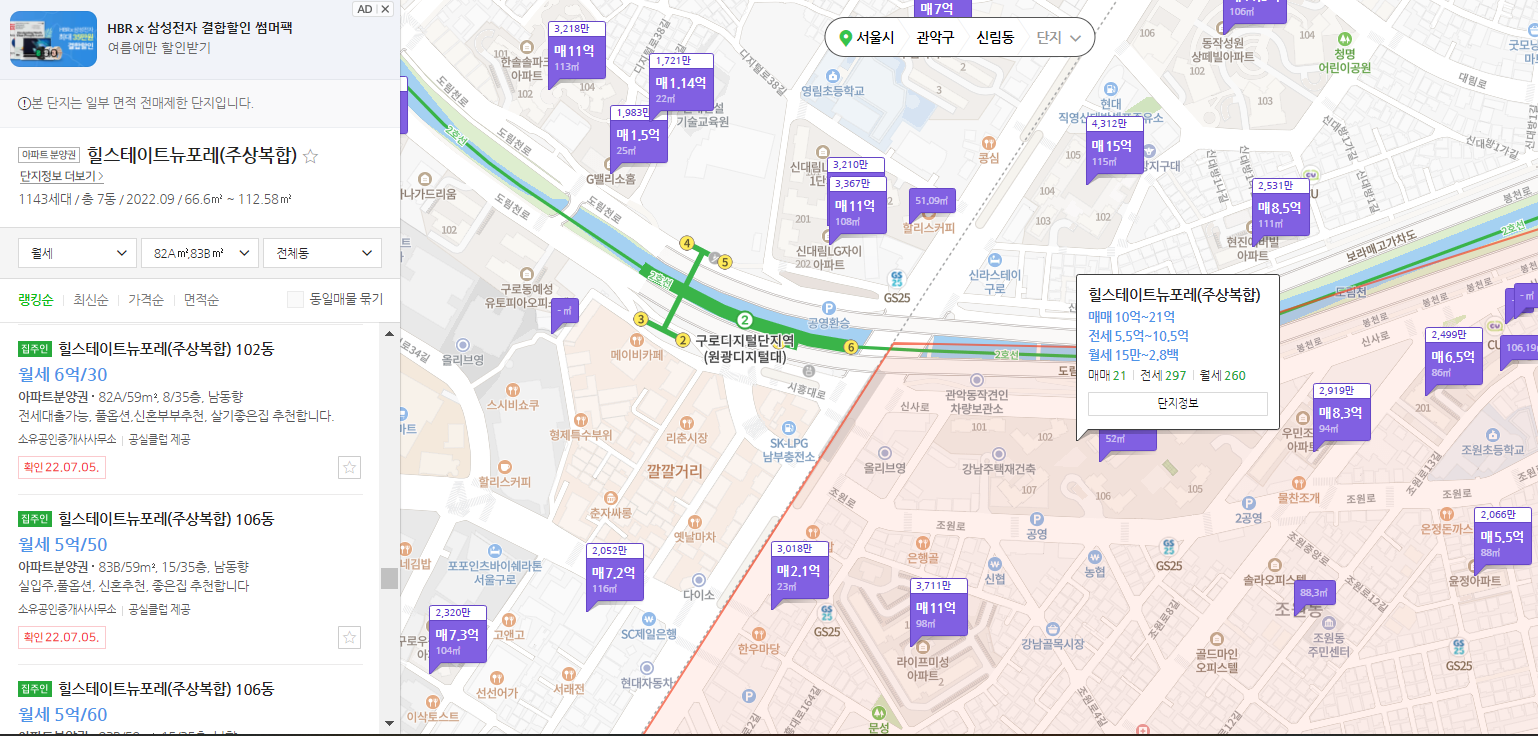Click the AD label on the banner
The width and height of the screenshot is (1538, 736).
(365, 9)
